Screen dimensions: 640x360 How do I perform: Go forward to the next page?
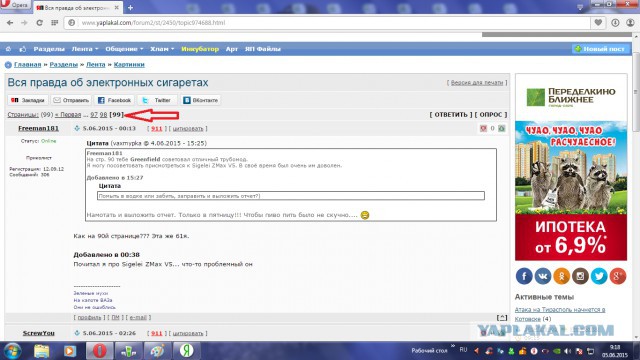(x=24, y=23)
